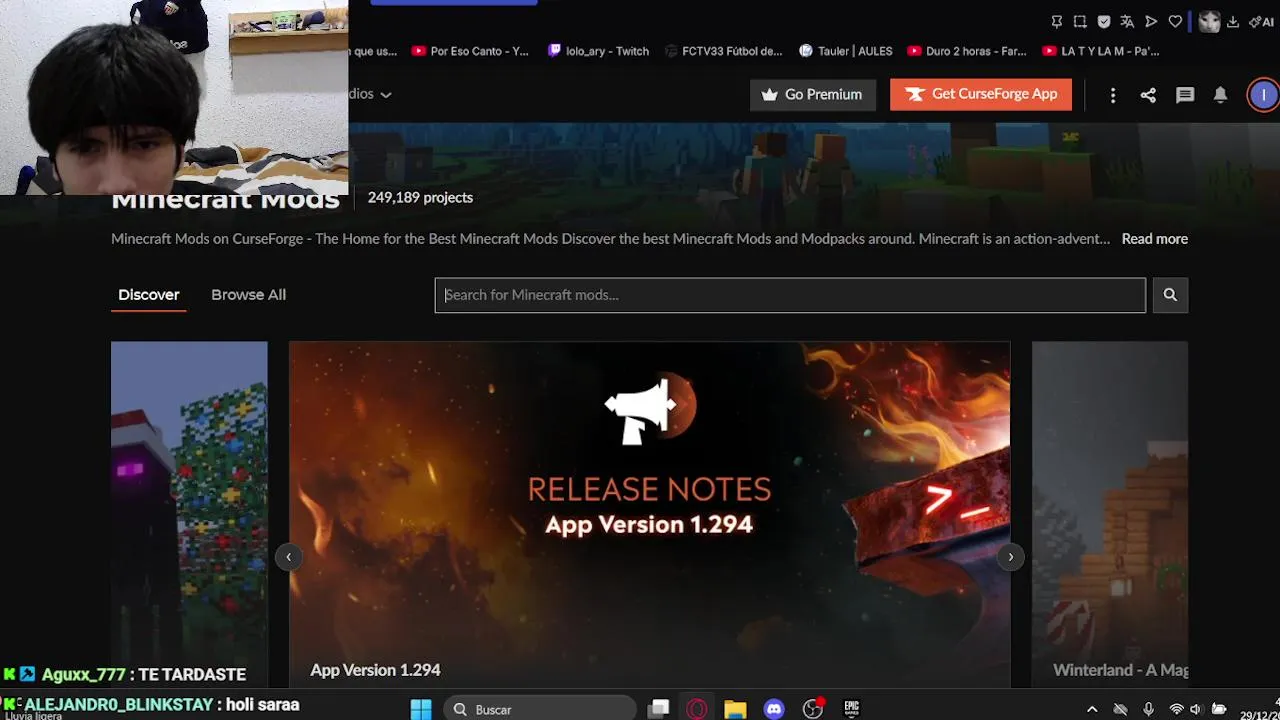Image resolution: width=1280 pixels, height=720 pixels.
Task: Open File Explorer from taskbar
Action: [735, 709]
